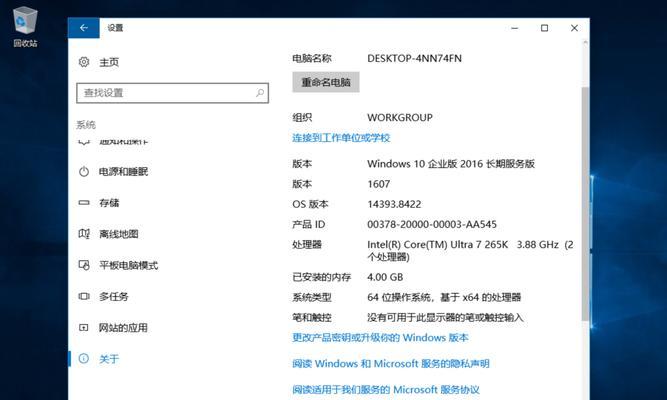Viewport: 667px width, 400px height.
Task: Maximize the 设置 window
Action: tap(544, 28)
